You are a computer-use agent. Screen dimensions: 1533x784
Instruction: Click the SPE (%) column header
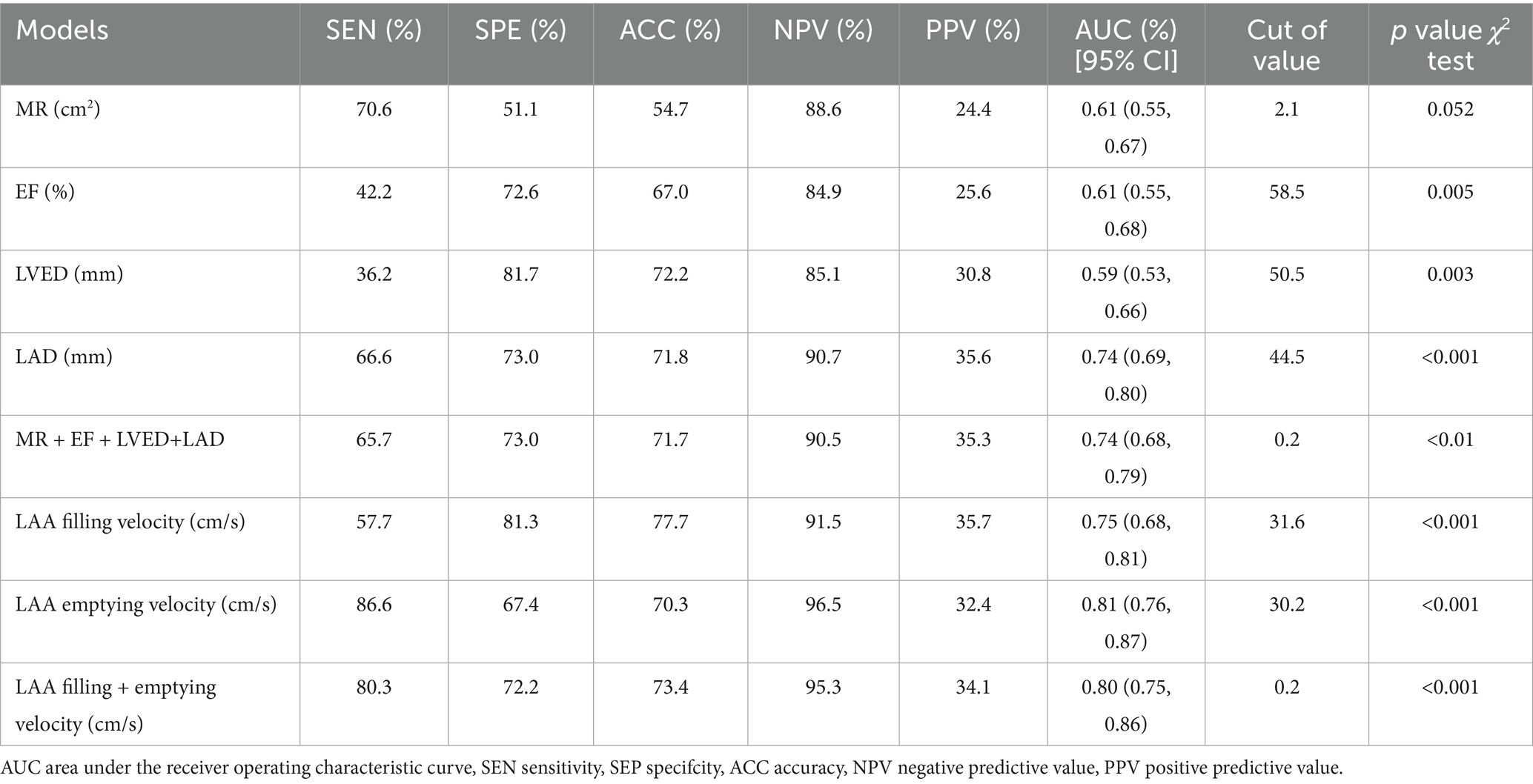tap(520, 30)
